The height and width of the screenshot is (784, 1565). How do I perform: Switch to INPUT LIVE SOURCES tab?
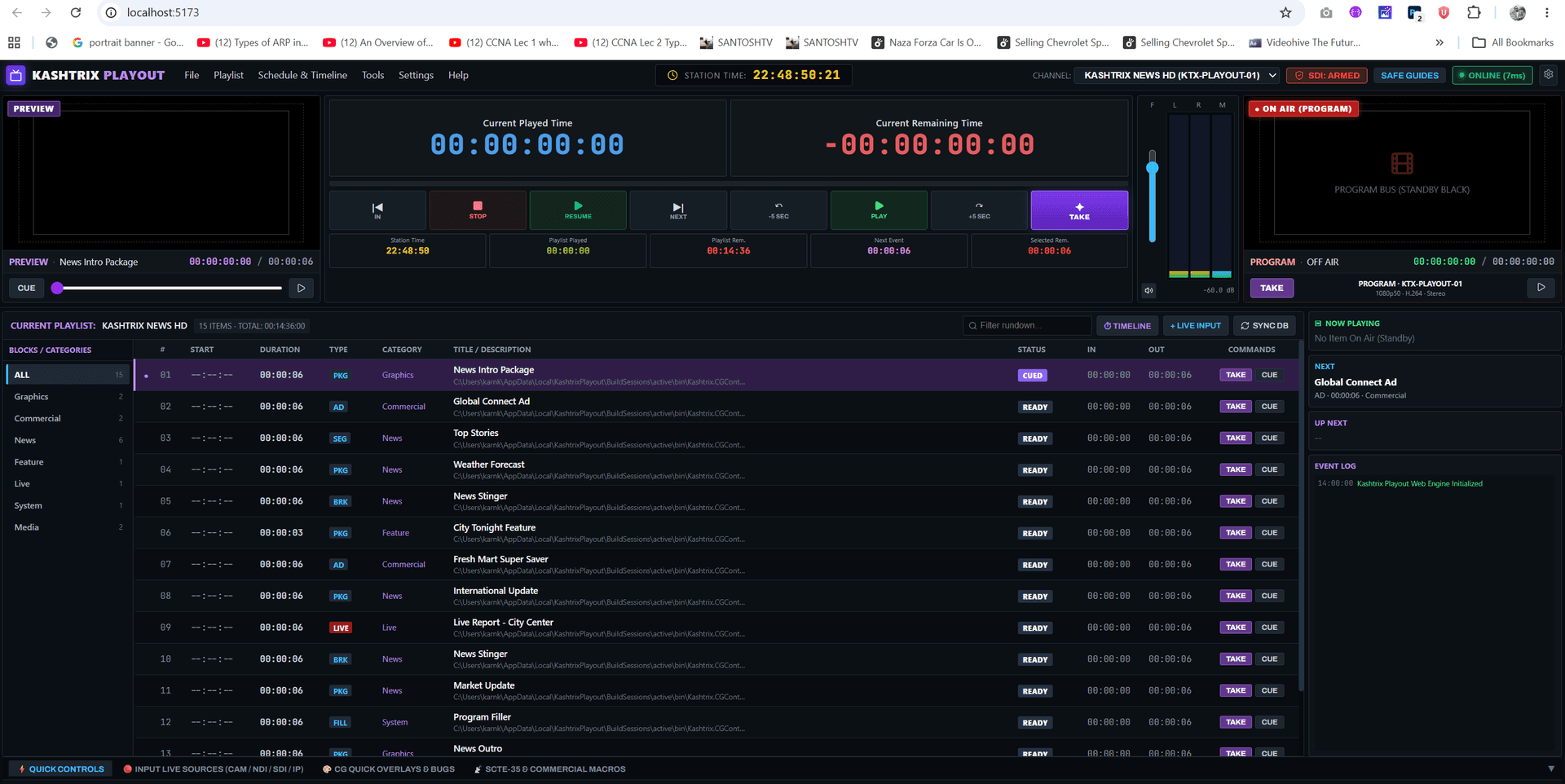(214, 769)
